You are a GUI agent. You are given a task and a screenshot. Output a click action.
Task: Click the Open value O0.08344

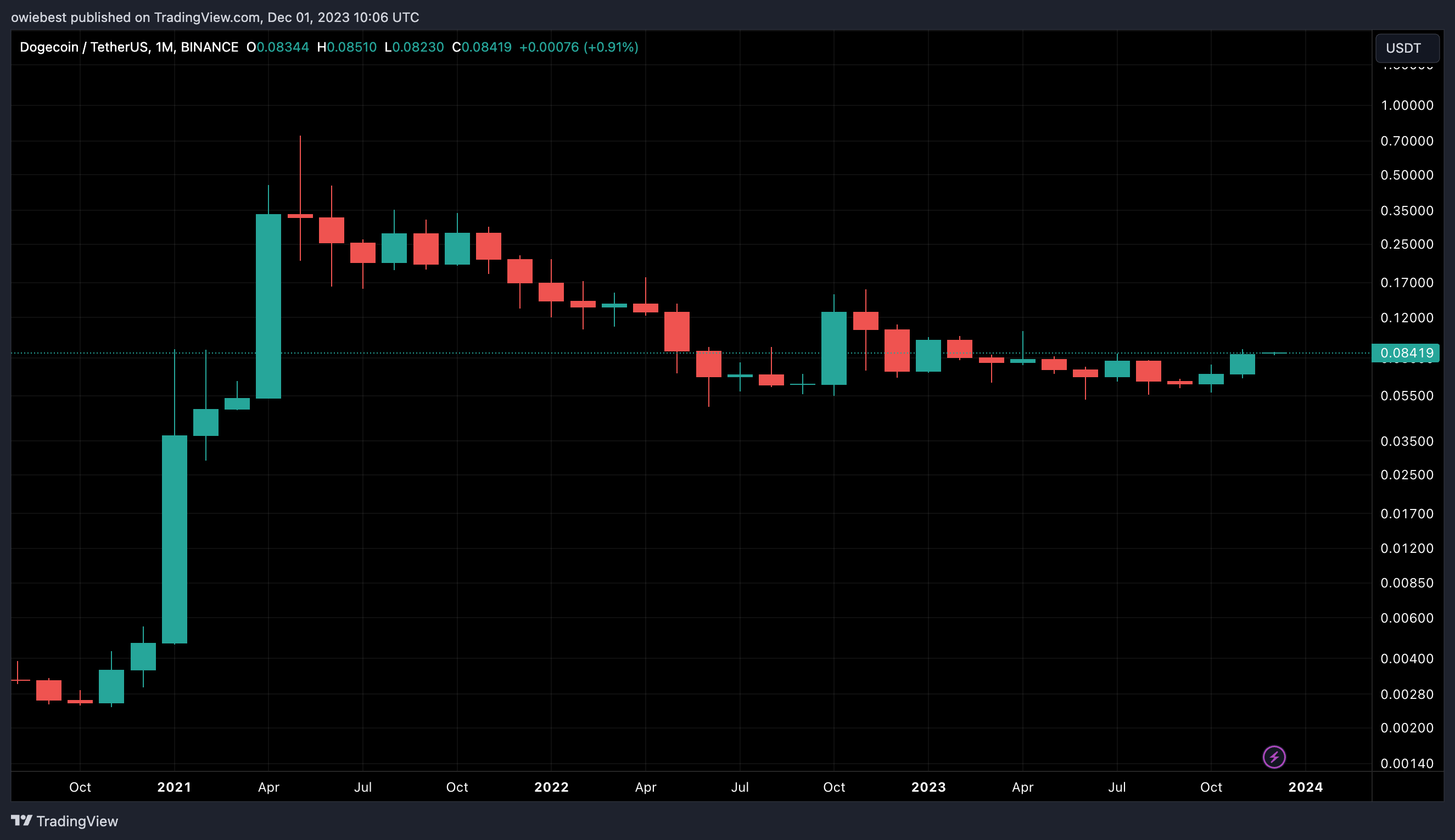point(277,47)
